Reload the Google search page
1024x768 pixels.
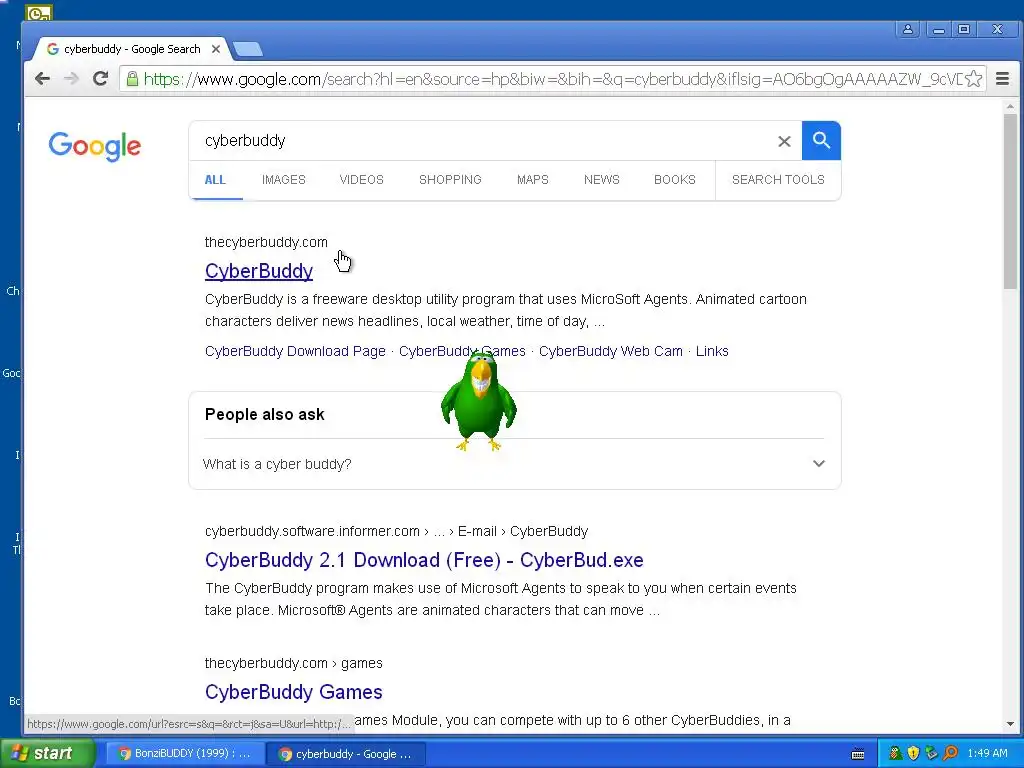(x=100, y=79)
